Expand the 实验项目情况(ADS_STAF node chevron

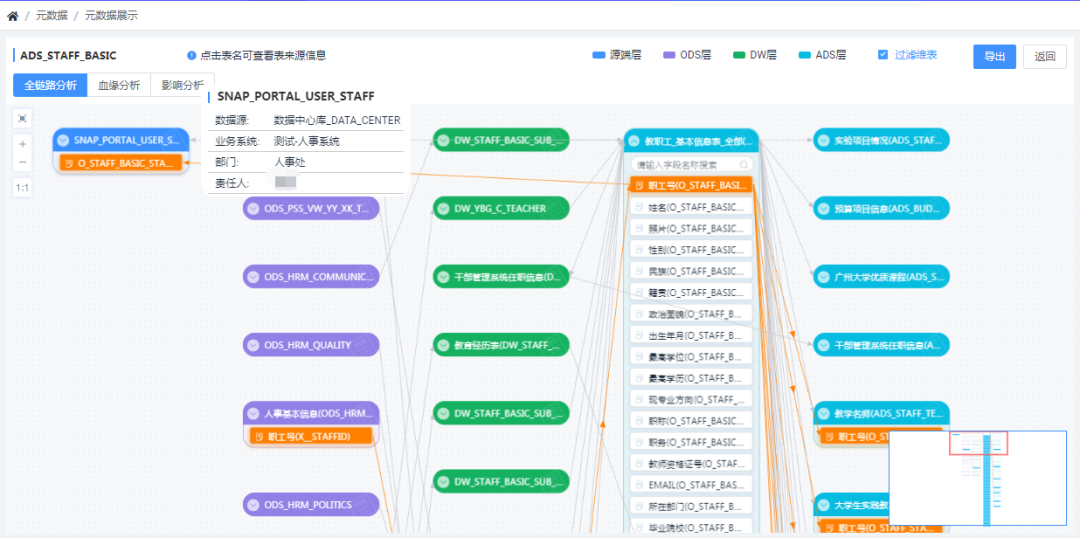pyautogui.click(x=824, y=141)
